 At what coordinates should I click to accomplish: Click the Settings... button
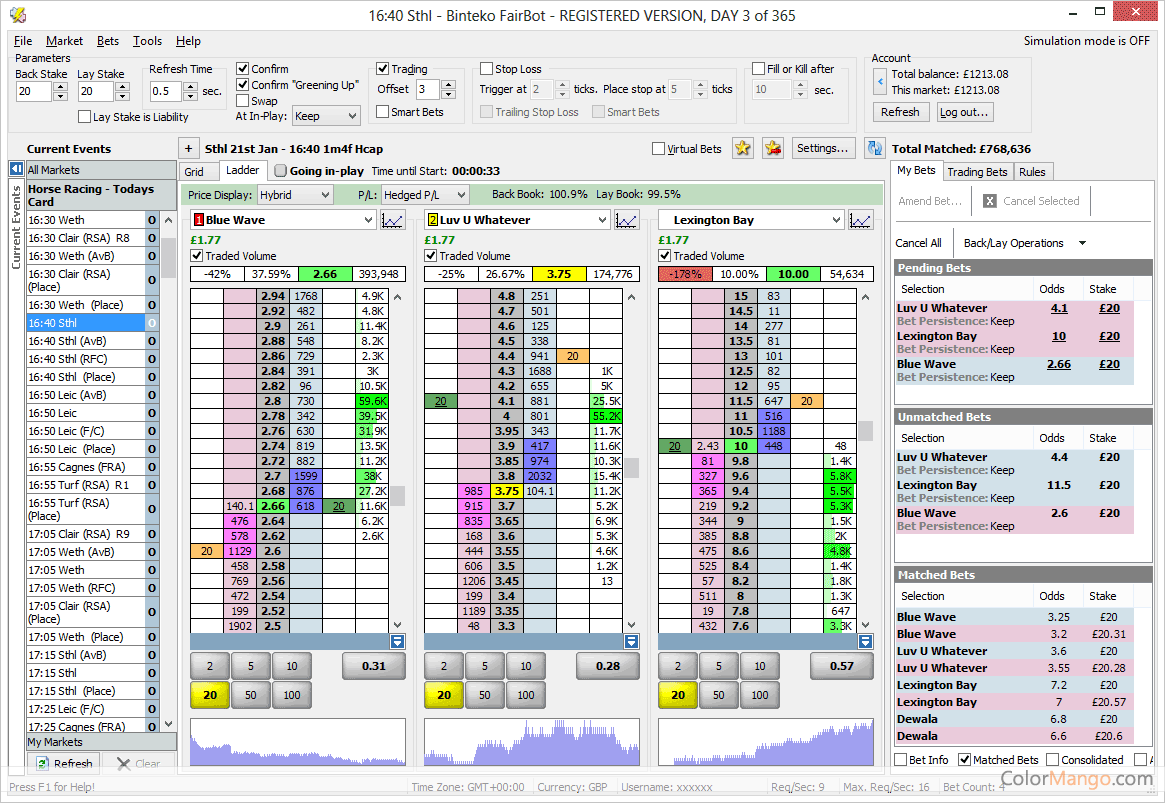tap(824, 148)
